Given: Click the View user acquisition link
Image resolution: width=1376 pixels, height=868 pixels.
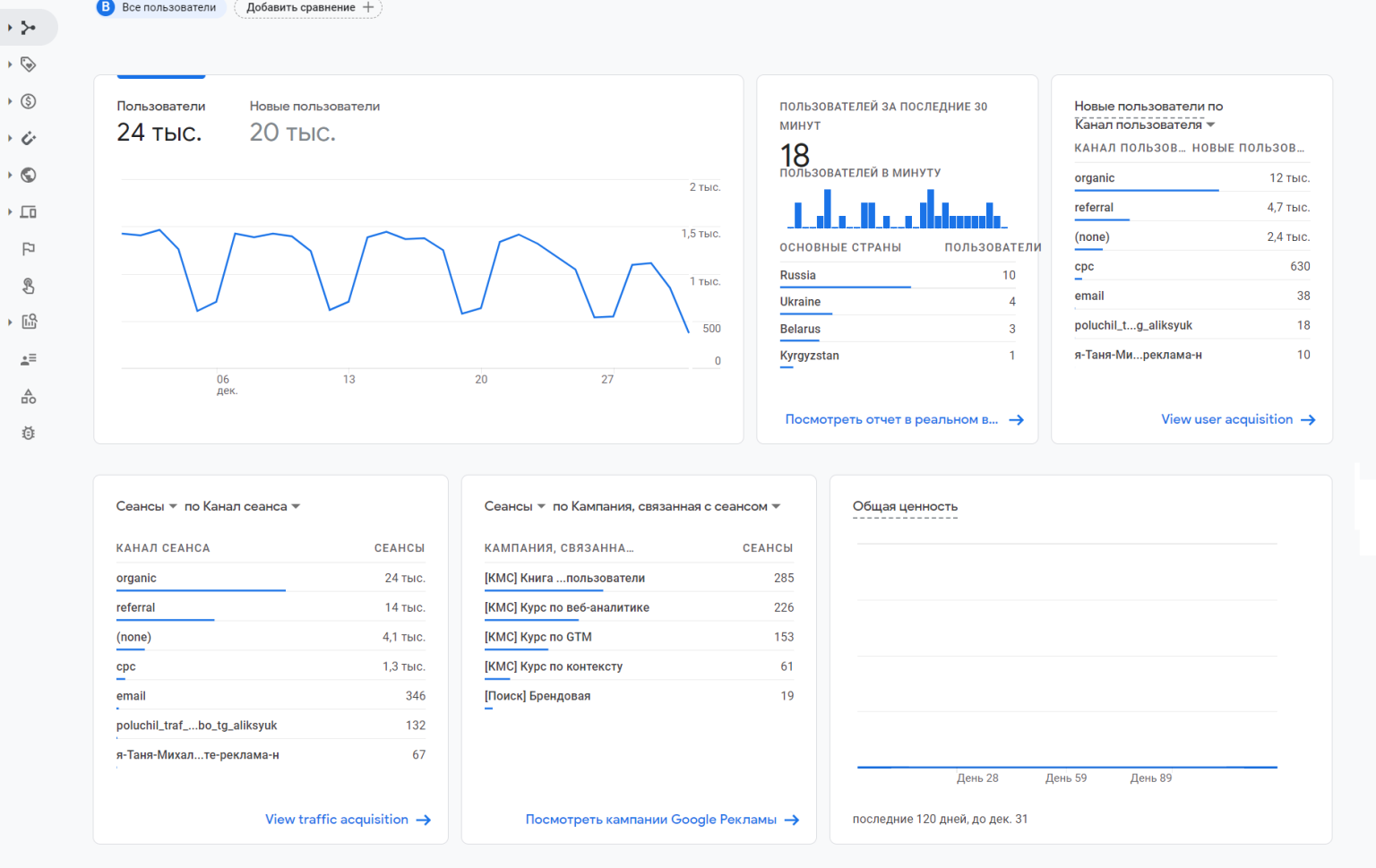Looking at the screenshot, I should tap(1237, 419).
